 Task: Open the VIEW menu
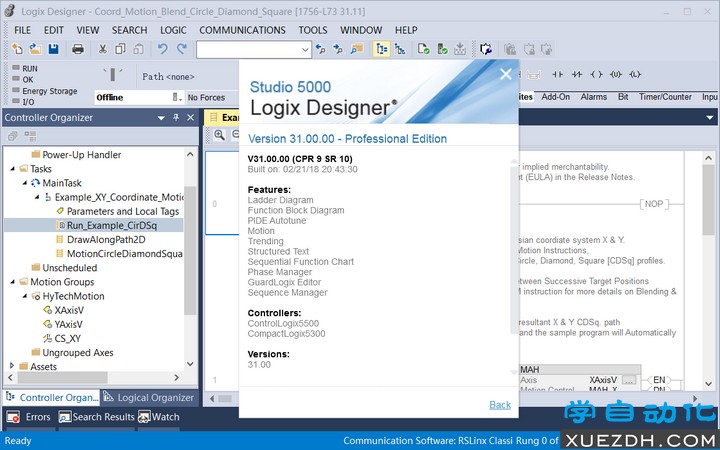click(x=88, y=30)
